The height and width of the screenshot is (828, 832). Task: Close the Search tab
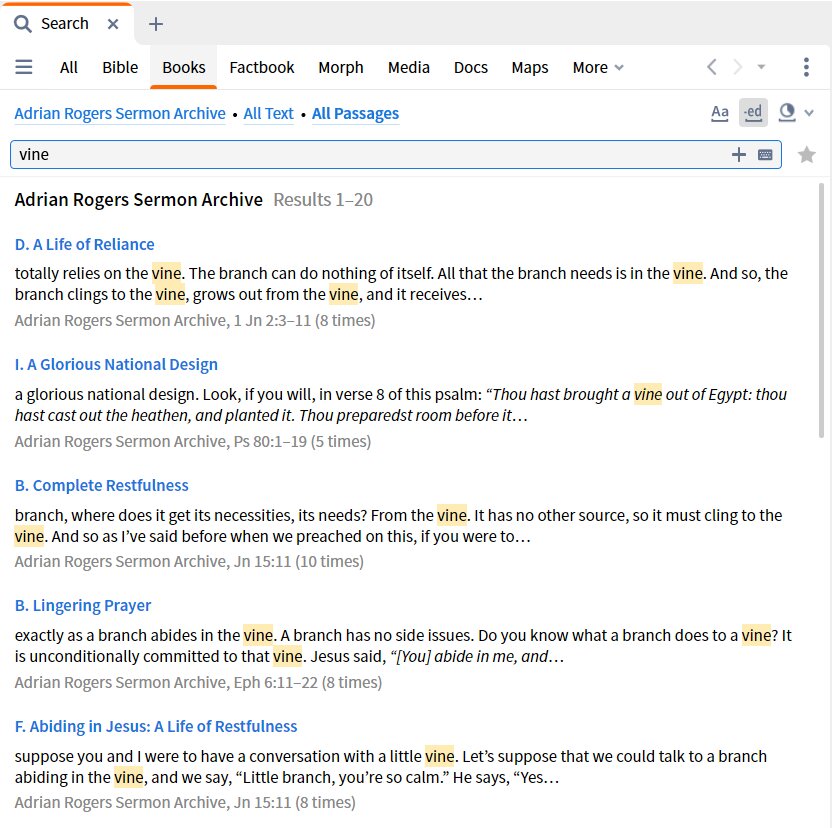pyautogui.click(x=112, y=24)
